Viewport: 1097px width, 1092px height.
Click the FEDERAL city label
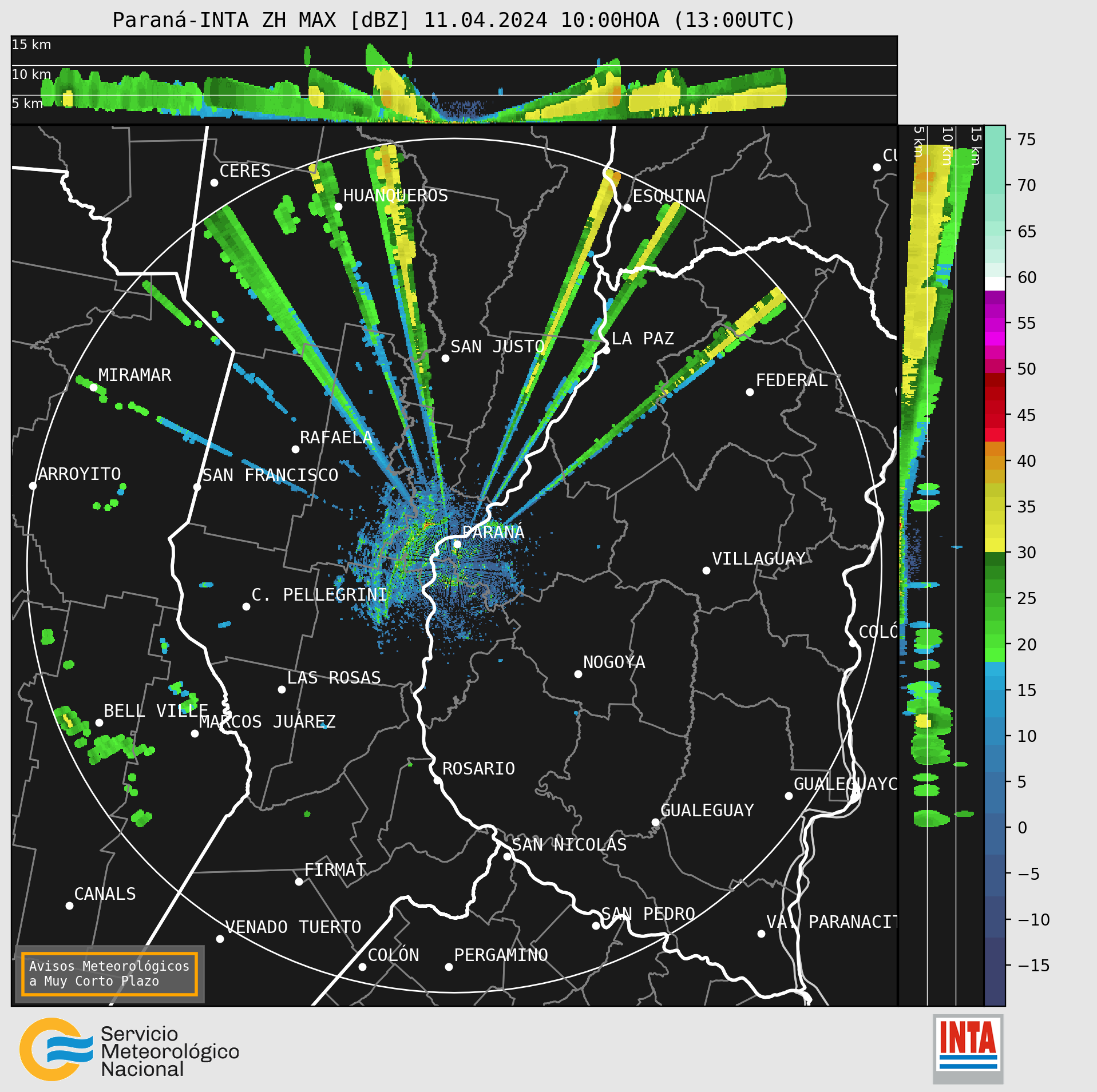pyautogui.click(x=791, y=380)
